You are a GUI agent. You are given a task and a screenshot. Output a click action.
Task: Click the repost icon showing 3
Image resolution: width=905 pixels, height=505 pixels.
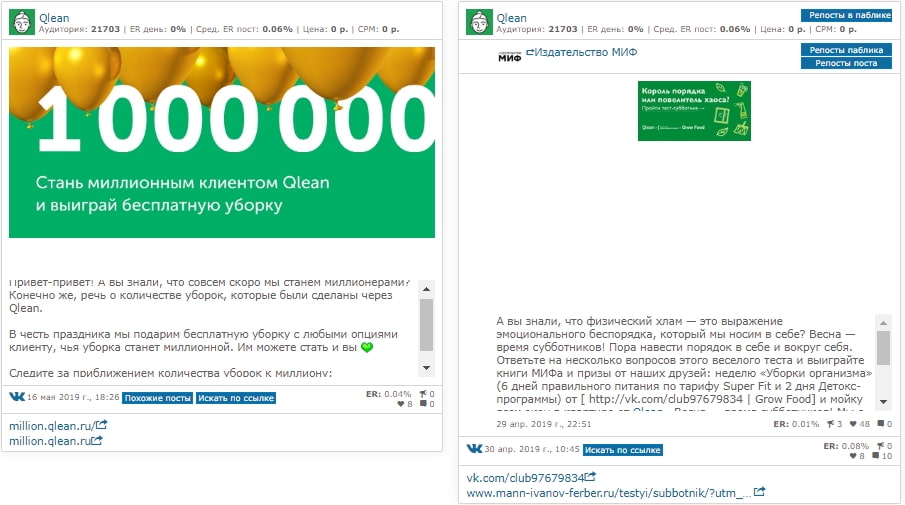point(830,424)
